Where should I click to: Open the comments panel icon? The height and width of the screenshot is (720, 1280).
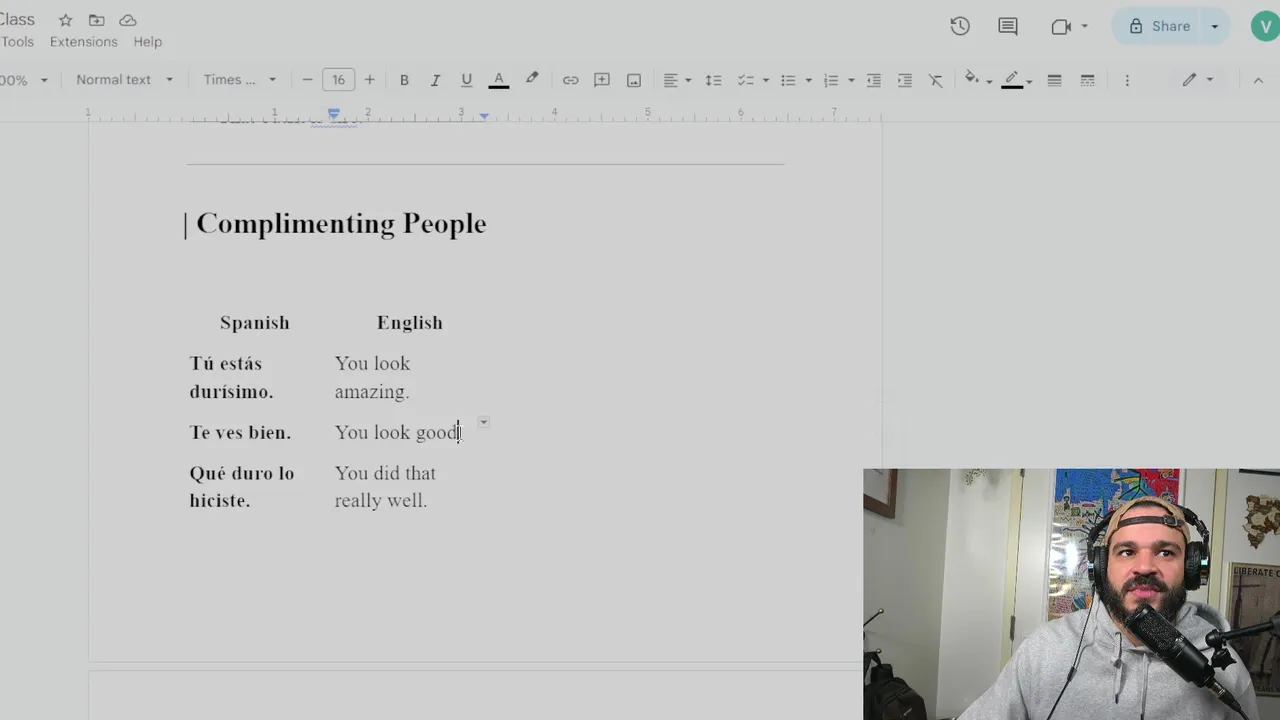click(1008, 26)
